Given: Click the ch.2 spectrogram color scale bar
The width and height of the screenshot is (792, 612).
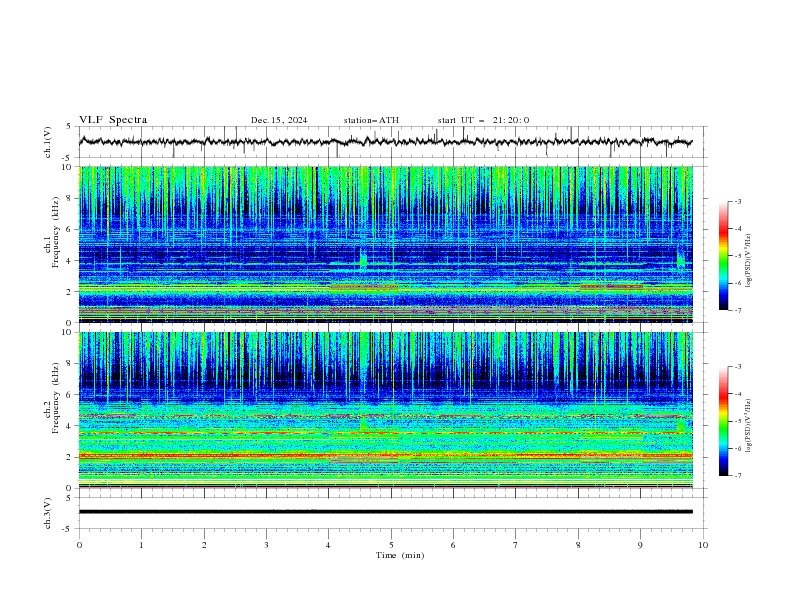Looking at the screenshot, I should (723, 421).
